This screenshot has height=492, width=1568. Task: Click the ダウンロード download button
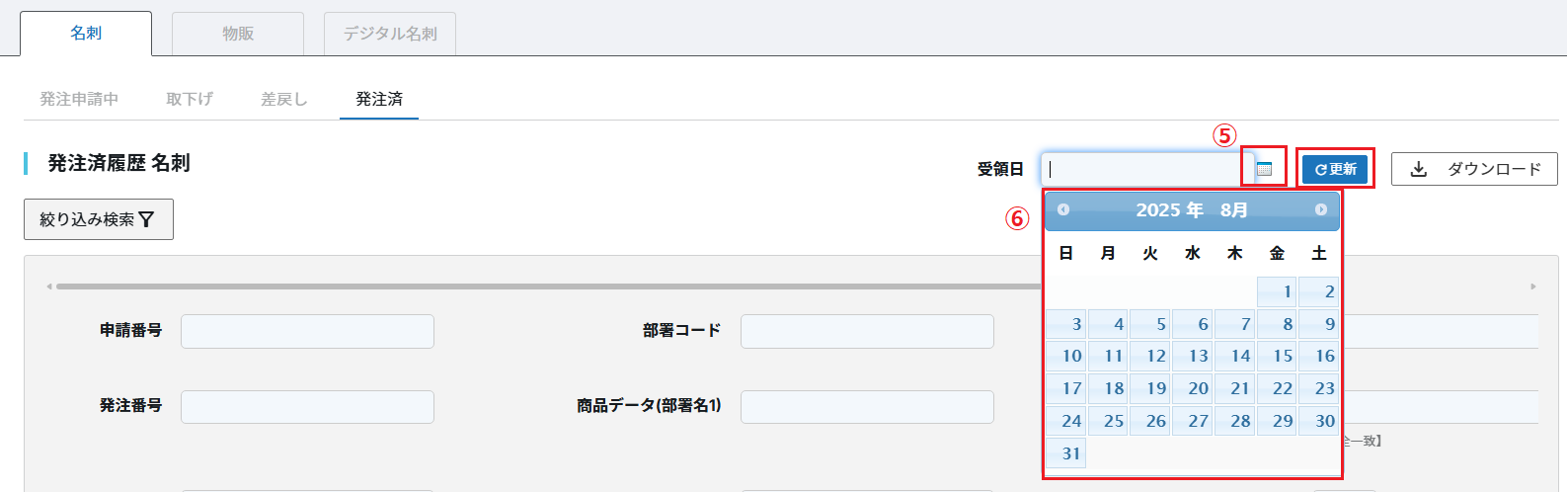(x=1474, y=169)
